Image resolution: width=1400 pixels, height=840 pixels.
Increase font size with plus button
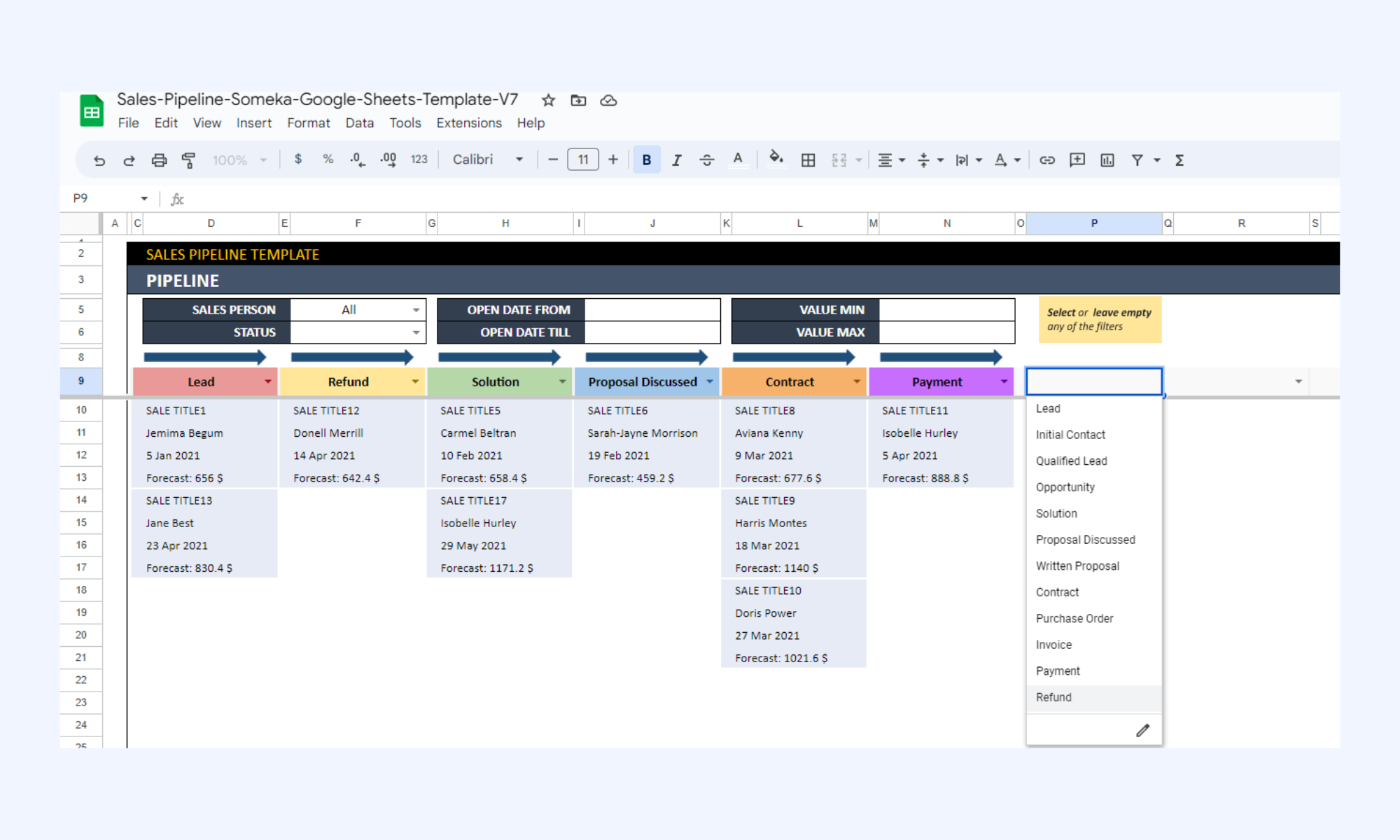613,160
